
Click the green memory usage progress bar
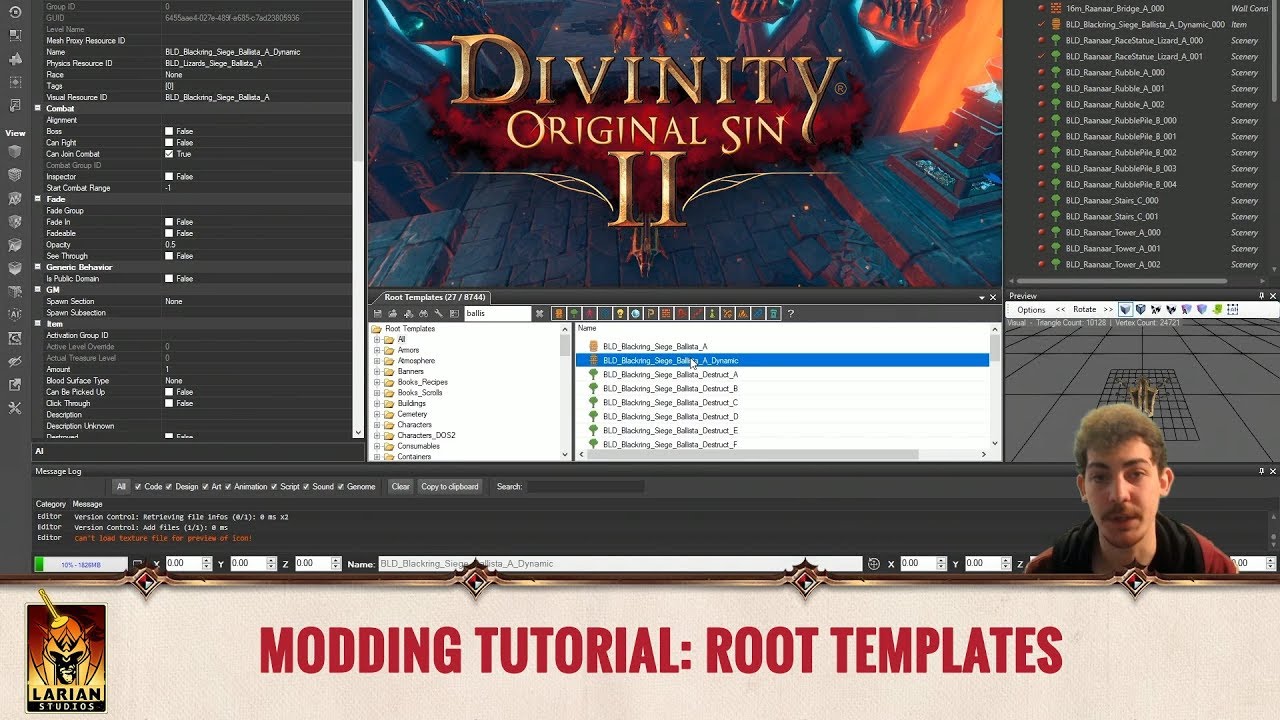point(81,564)
